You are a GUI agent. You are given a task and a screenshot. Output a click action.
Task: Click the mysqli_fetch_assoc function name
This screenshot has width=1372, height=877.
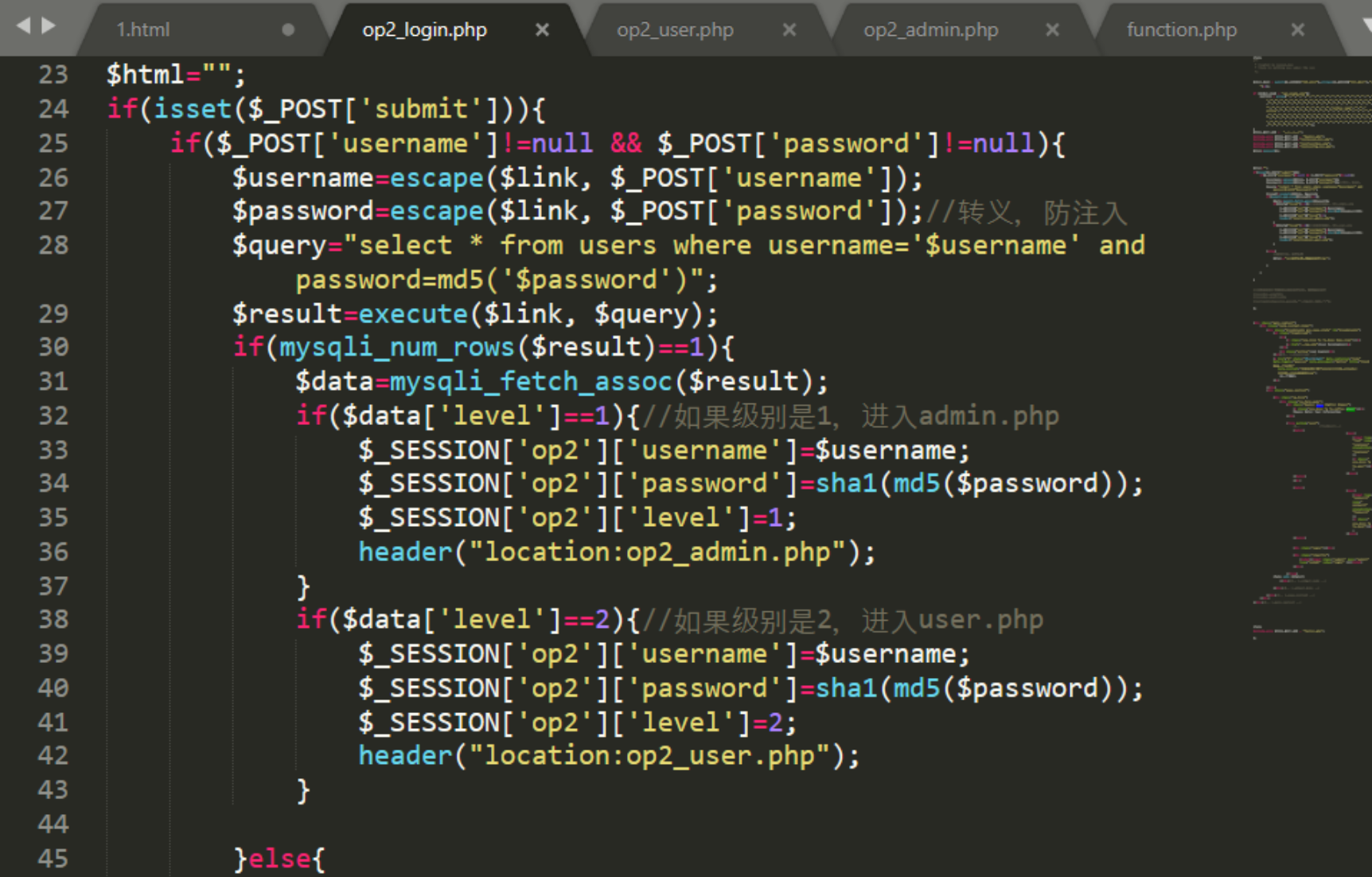point(531,381)
